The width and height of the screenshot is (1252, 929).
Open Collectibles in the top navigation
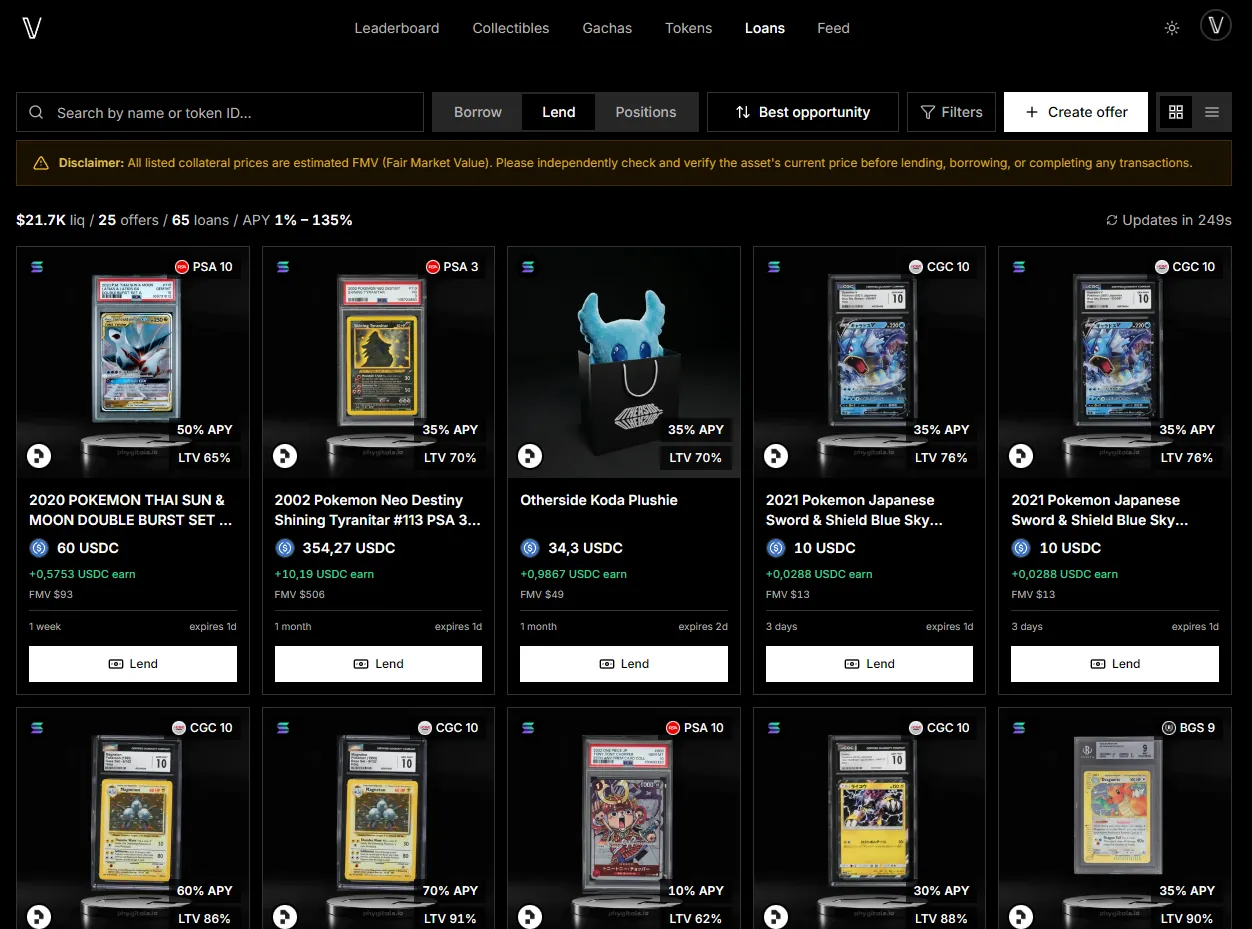click(511, 28)
